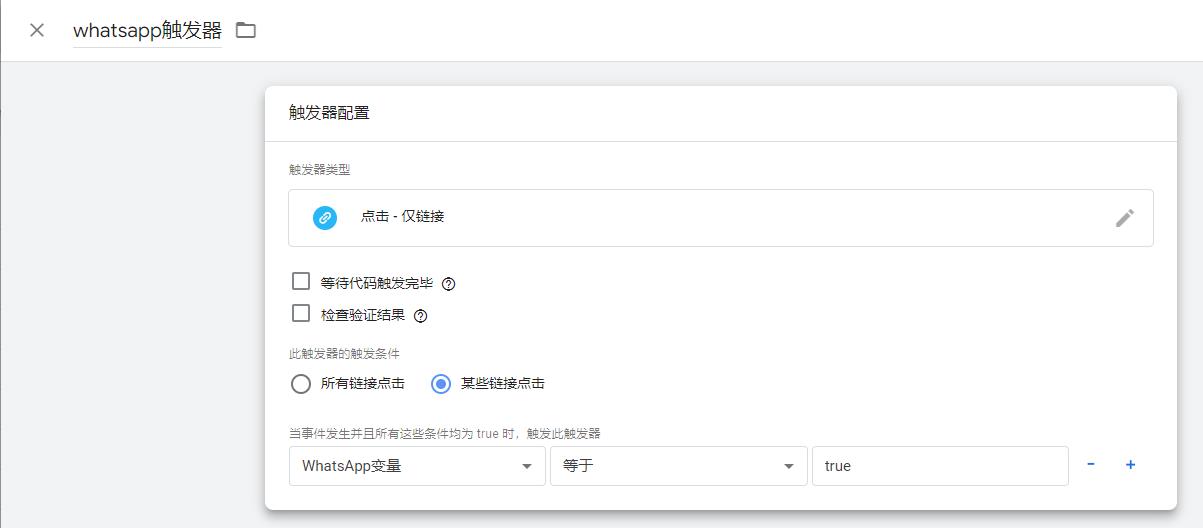Viewport: 1203px width, 528px height.
Task: Show help tooltip icon for 检查验证结果
Action: pyautogui.click(x=421, y=316)
